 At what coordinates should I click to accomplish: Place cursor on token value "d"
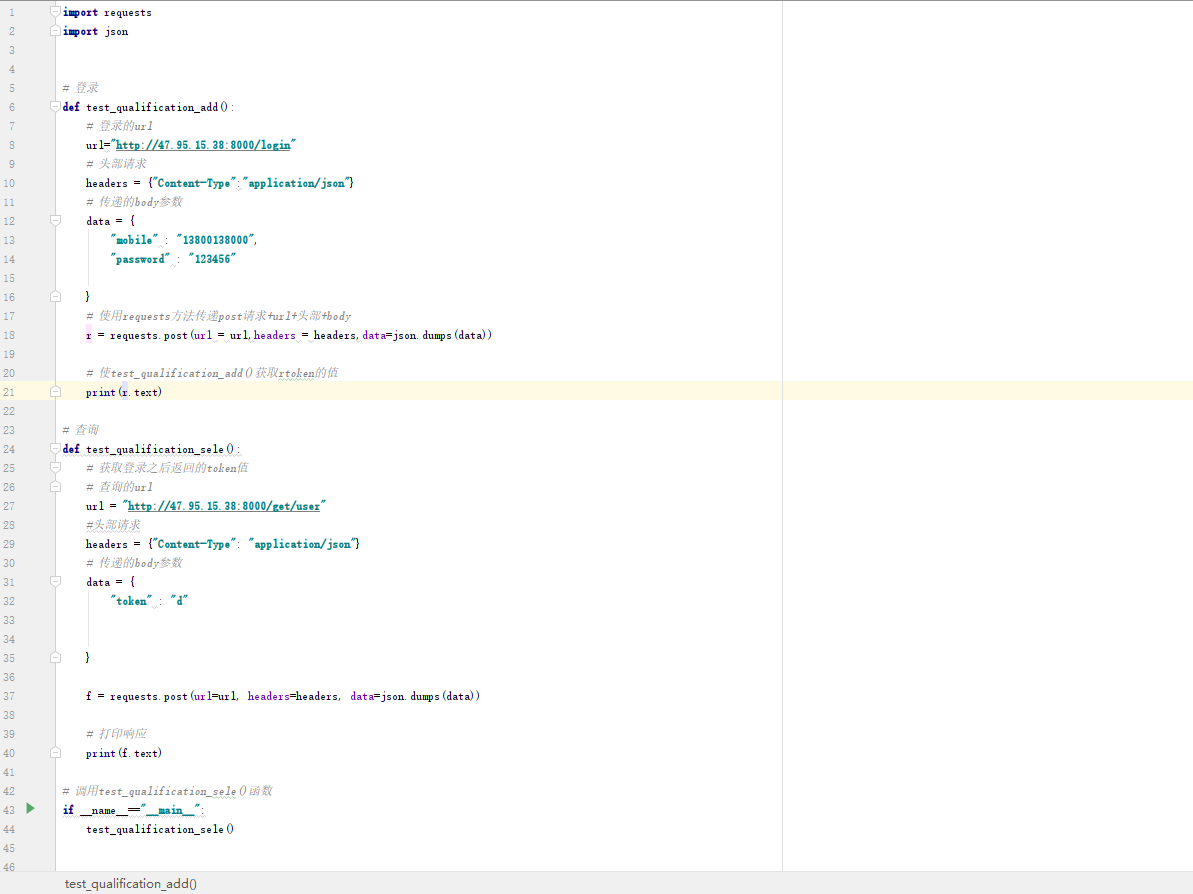pos(180,601)
